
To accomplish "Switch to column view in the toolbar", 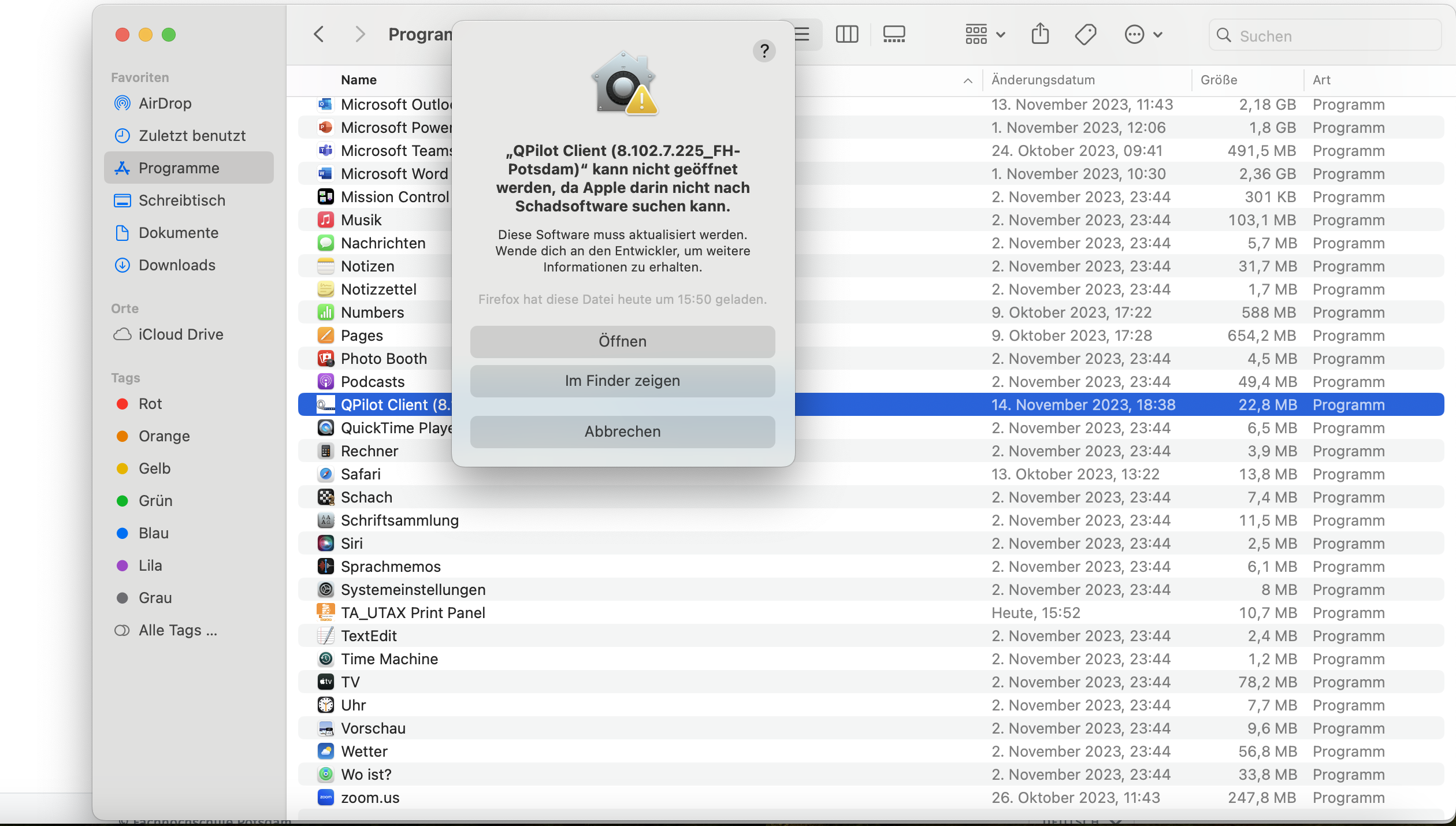I will click(x=846, y=35).
